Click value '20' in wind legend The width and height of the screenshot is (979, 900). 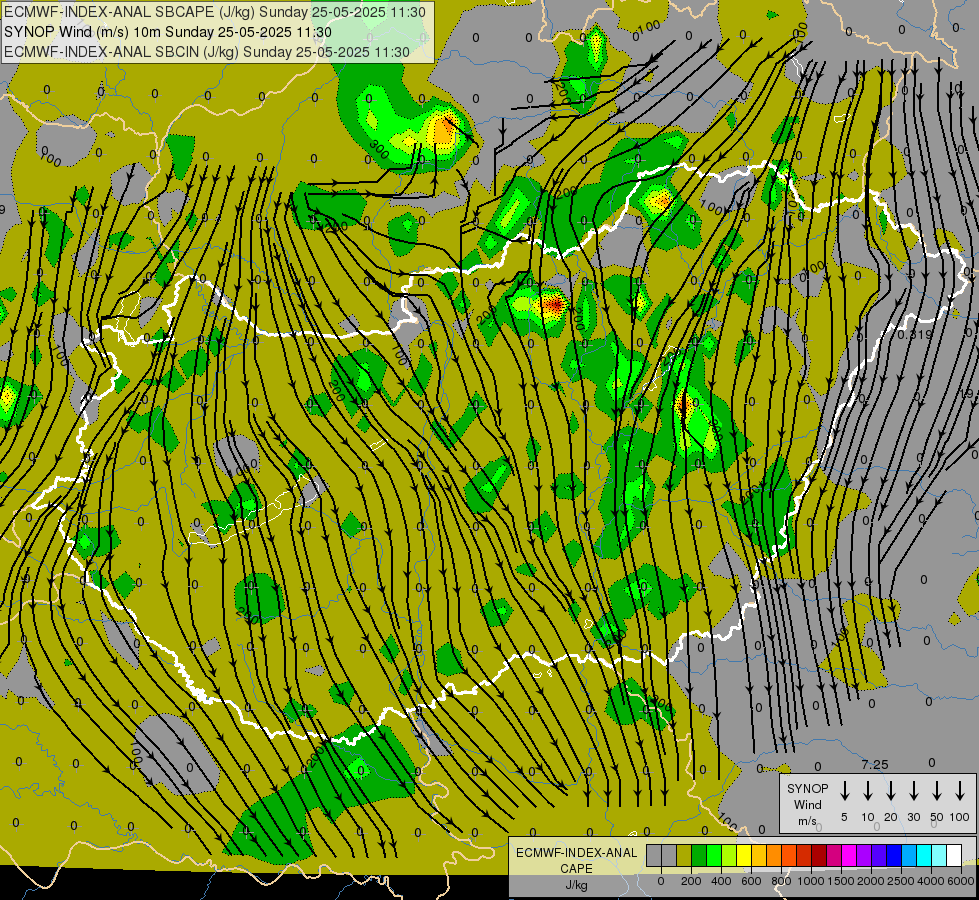tap(891, 817)
